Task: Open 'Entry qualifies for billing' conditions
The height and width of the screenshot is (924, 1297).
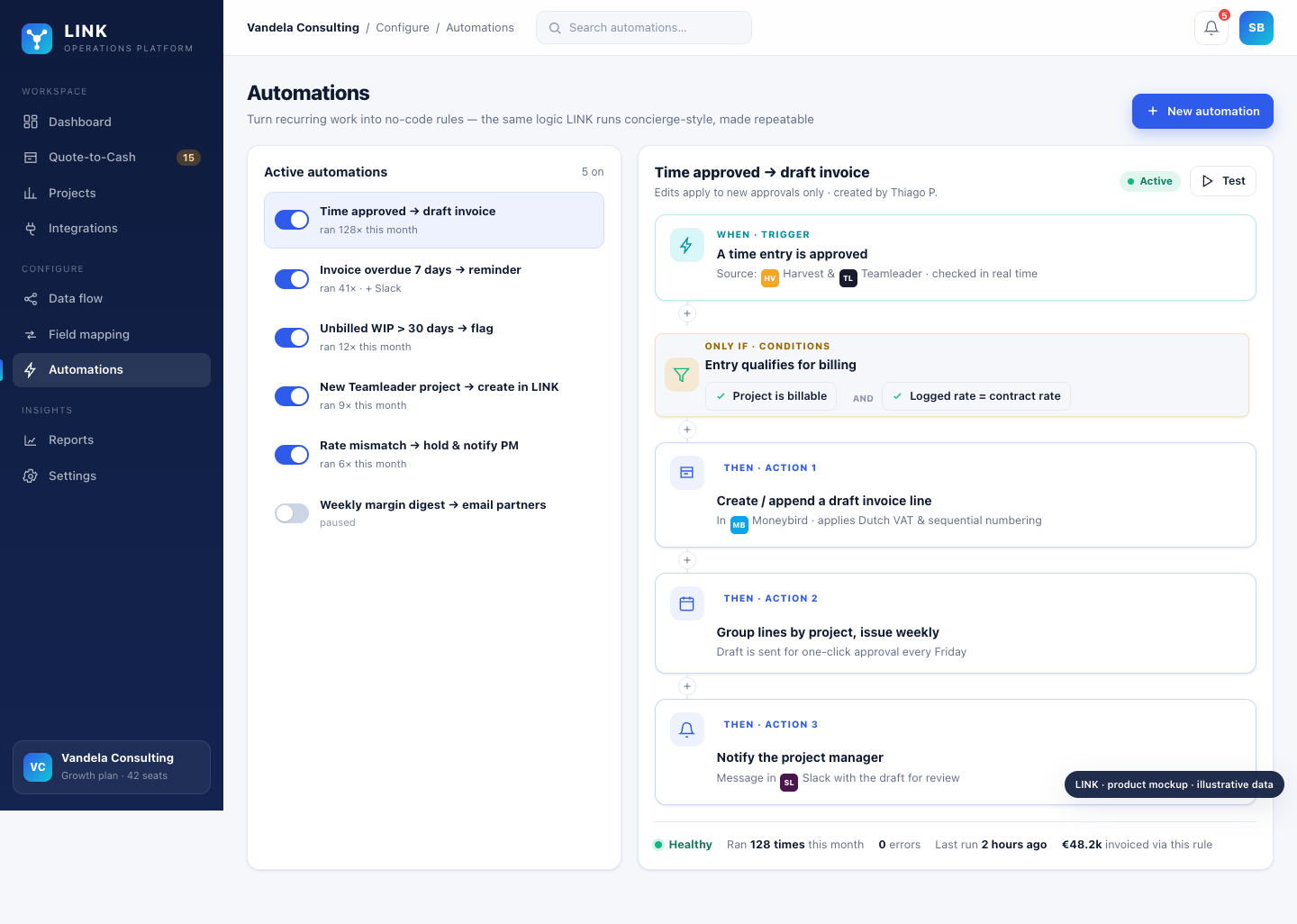Action: click(x=952, y=376)
